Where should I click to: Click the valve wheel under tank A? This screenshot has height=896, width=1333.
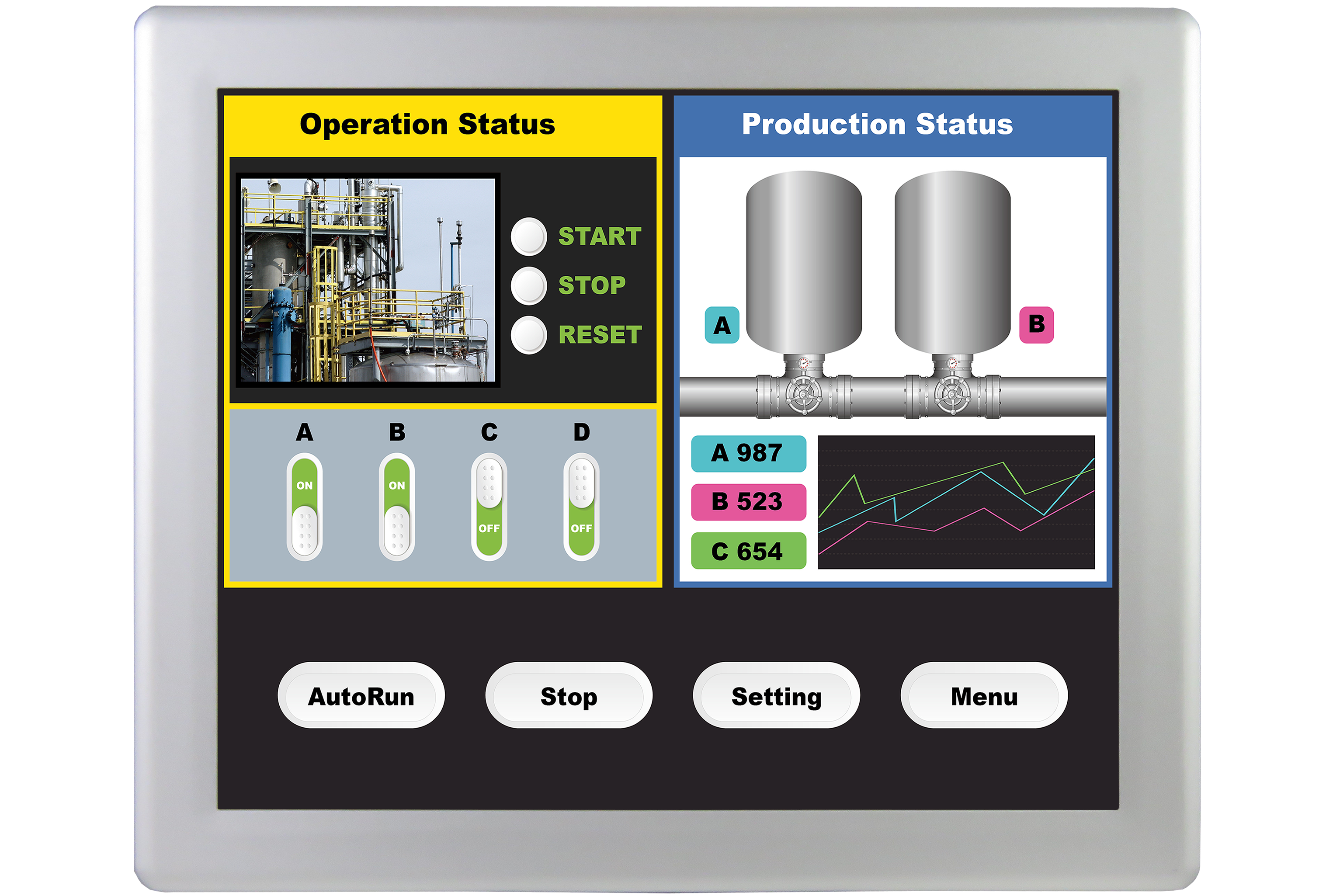[803, 396]
